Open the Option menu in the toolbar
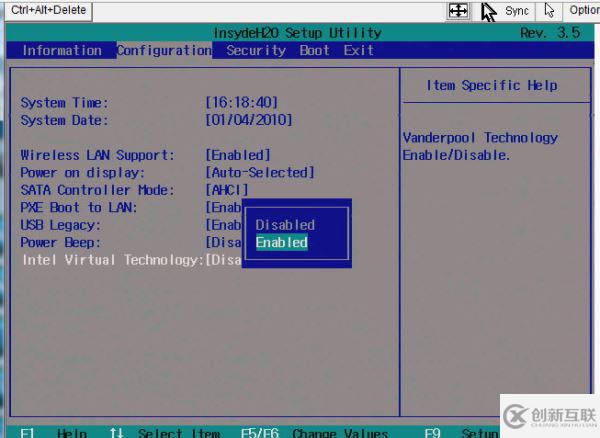 [x=584, y=10]
